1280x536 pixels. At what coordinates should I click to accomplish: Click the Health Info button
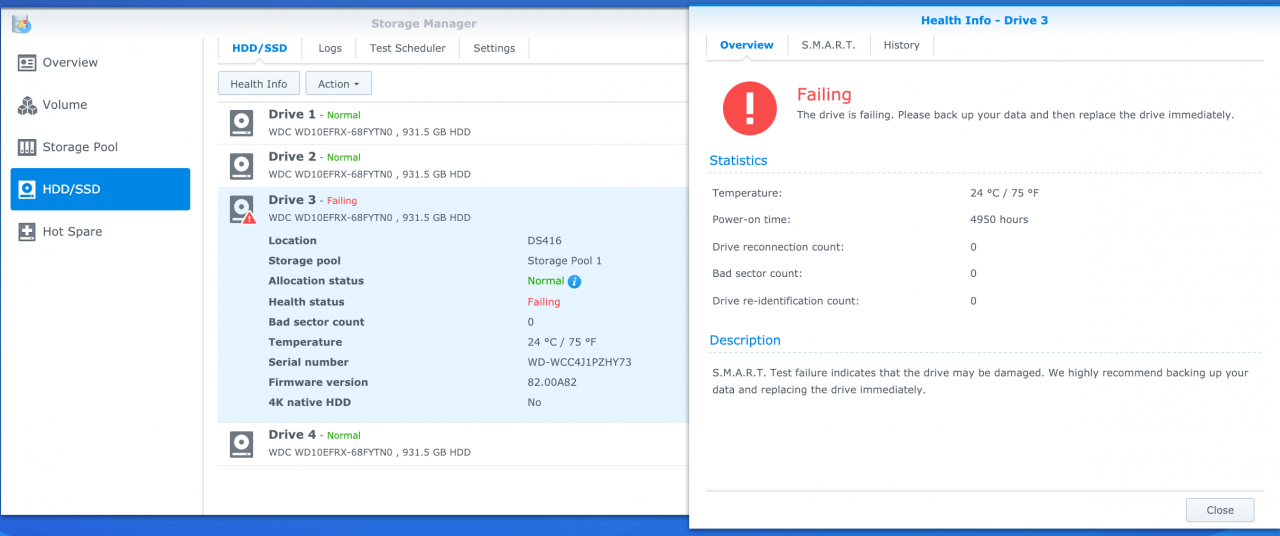pos(258,84)
